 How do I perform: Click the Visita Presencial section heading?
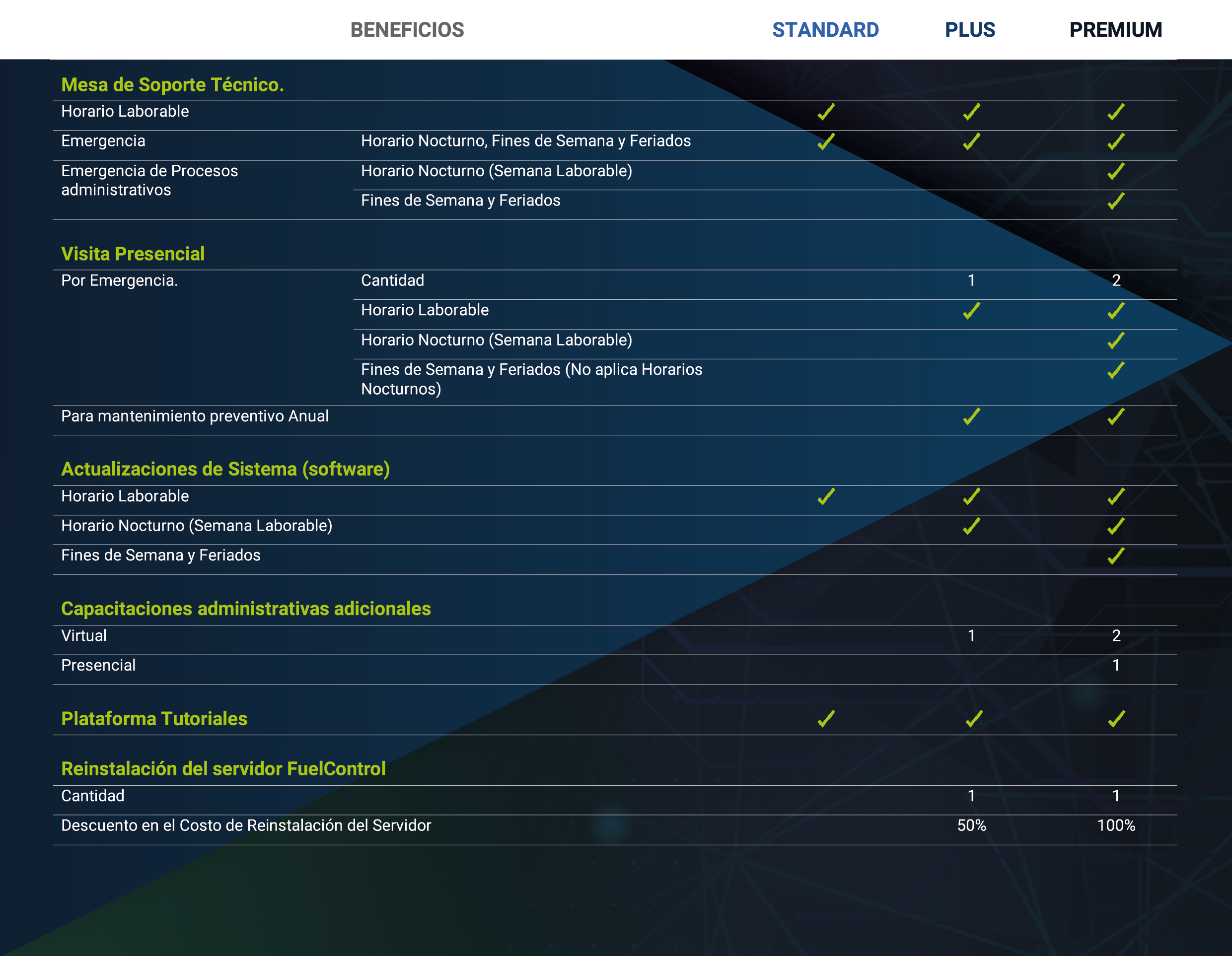pyautogui.click(x=133, y=254)
